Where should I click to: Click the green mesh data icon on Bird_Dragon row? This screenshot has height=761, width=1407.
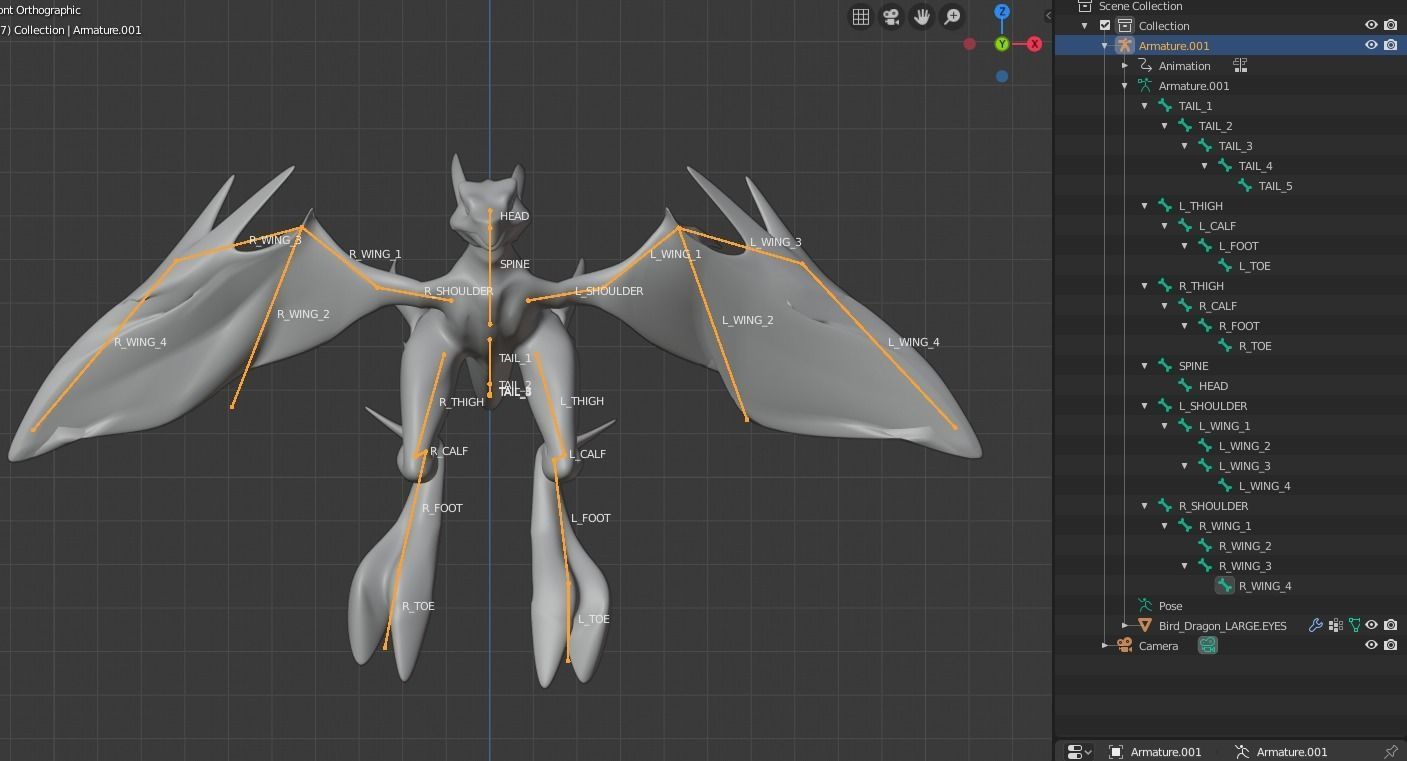[x=1354, y=626]
